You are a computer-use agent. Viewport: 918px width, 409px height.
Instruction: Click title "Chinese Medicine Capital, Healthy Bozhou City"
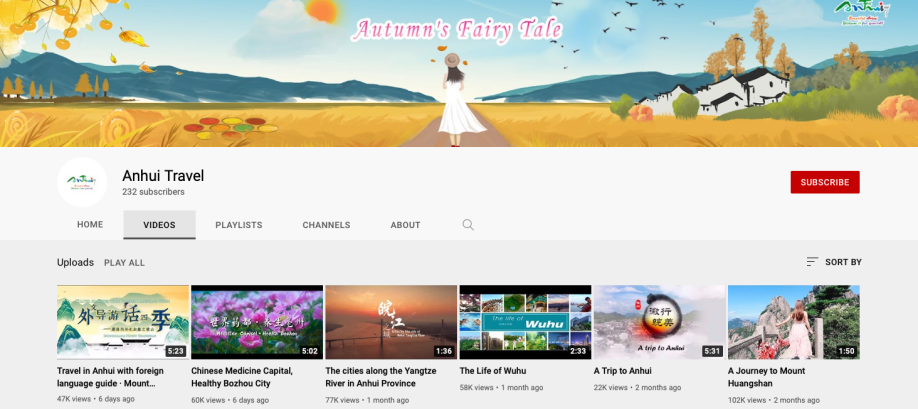tap(242, 377)
